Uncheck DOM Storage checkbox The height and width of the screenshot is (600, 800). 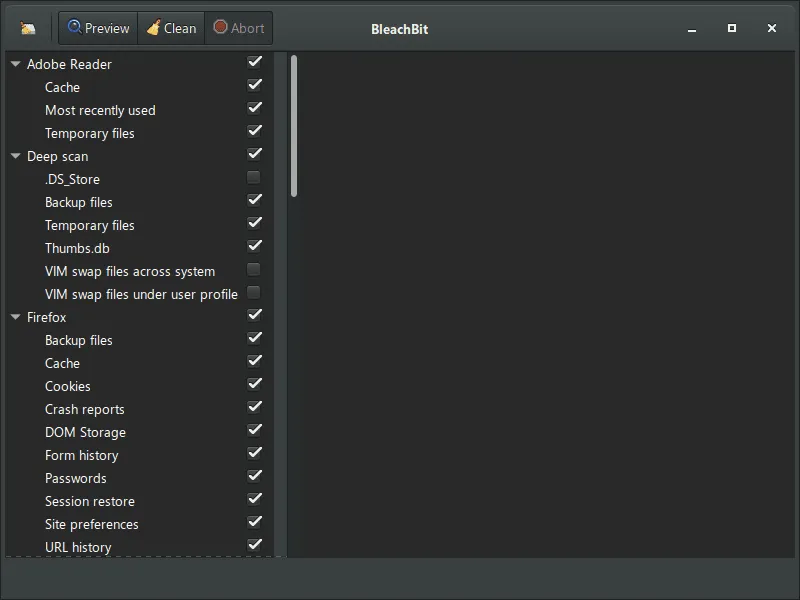click(x=254, y=430)
